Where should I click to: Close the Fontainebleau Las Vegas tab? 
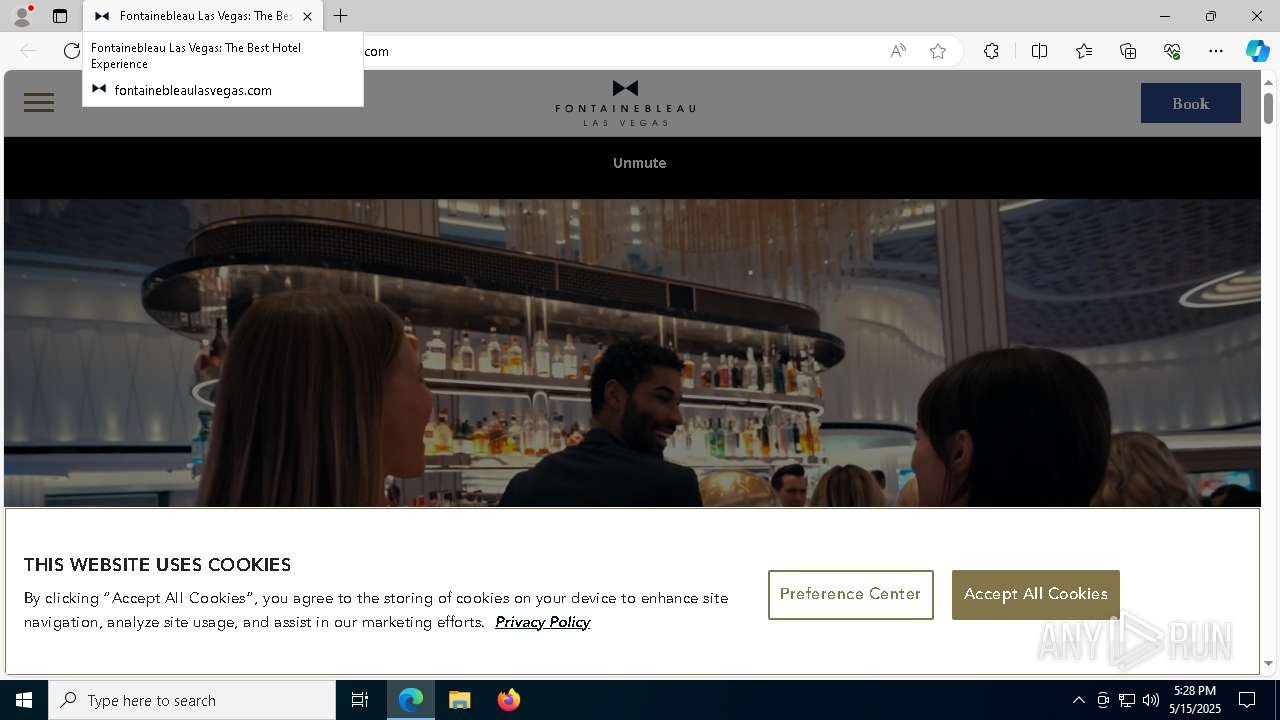308,16
